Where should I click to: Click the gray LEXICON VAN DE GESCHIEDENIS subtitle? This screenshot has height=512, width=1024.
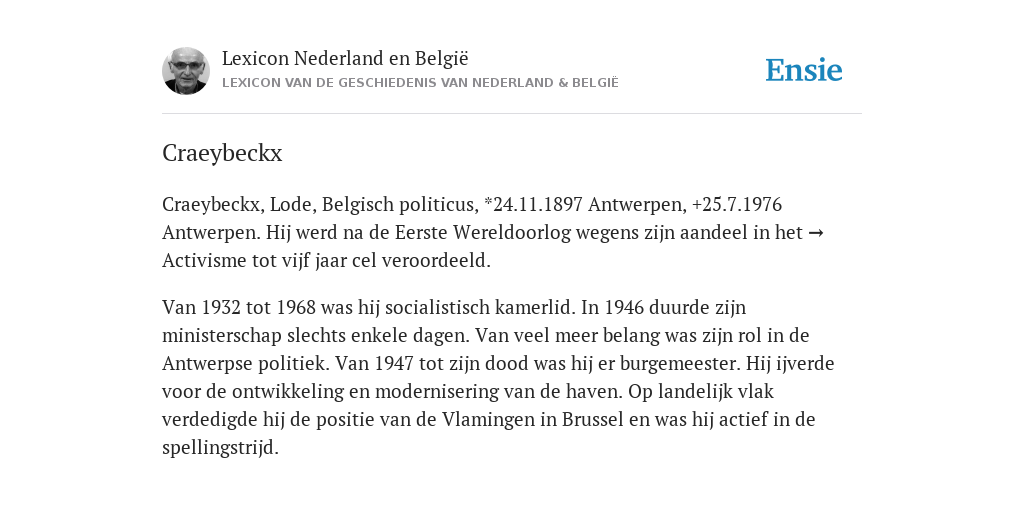pos(420,83)
